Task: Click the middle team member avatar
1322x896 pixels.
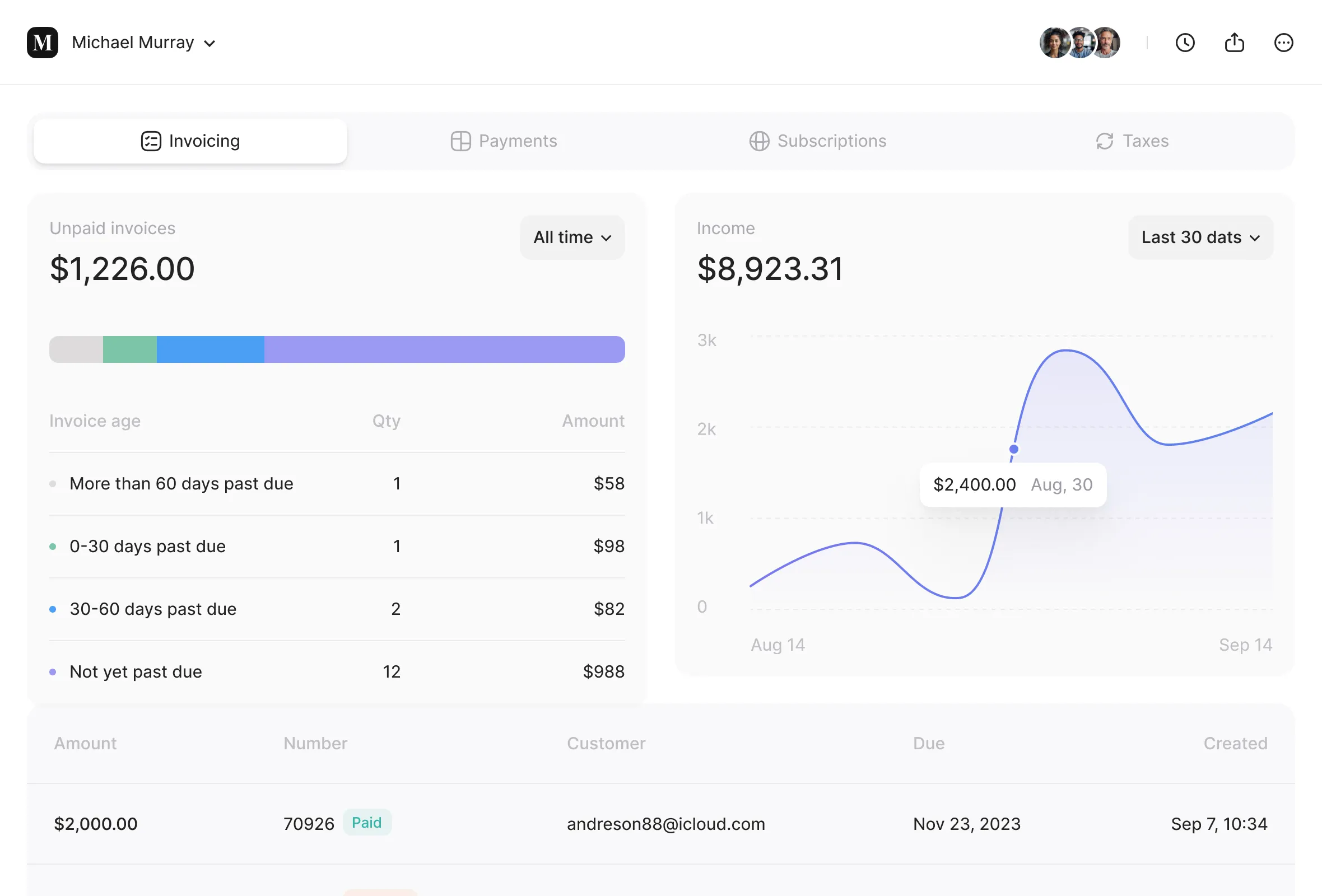Action: tap(1080, 43)
